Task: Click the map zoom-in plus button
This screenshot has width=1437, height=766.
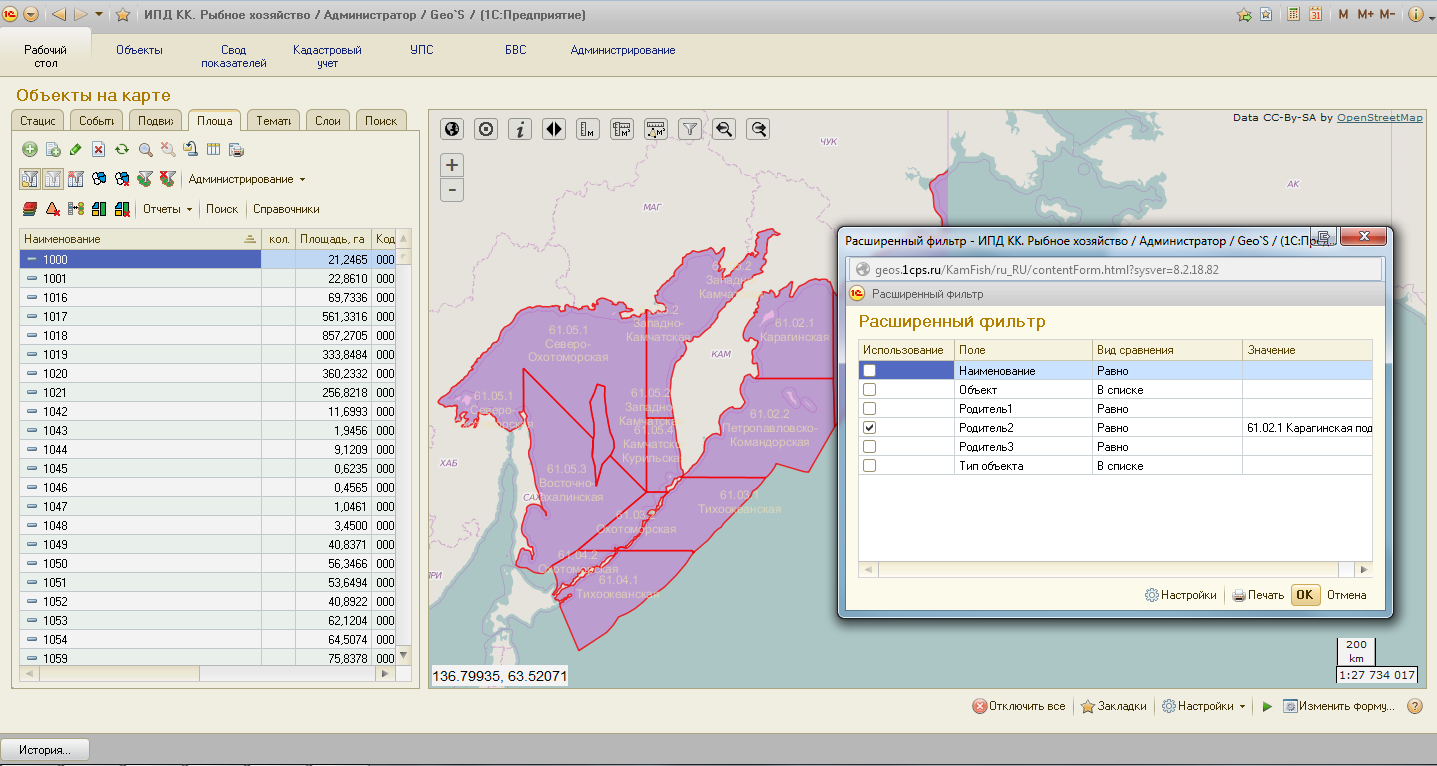Action: (452, 165)
